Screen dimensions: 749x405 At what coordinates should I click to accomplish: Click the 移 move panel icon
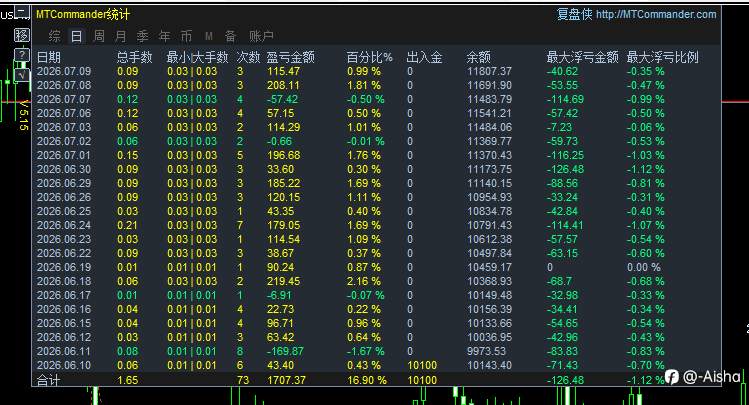point(22,35)
